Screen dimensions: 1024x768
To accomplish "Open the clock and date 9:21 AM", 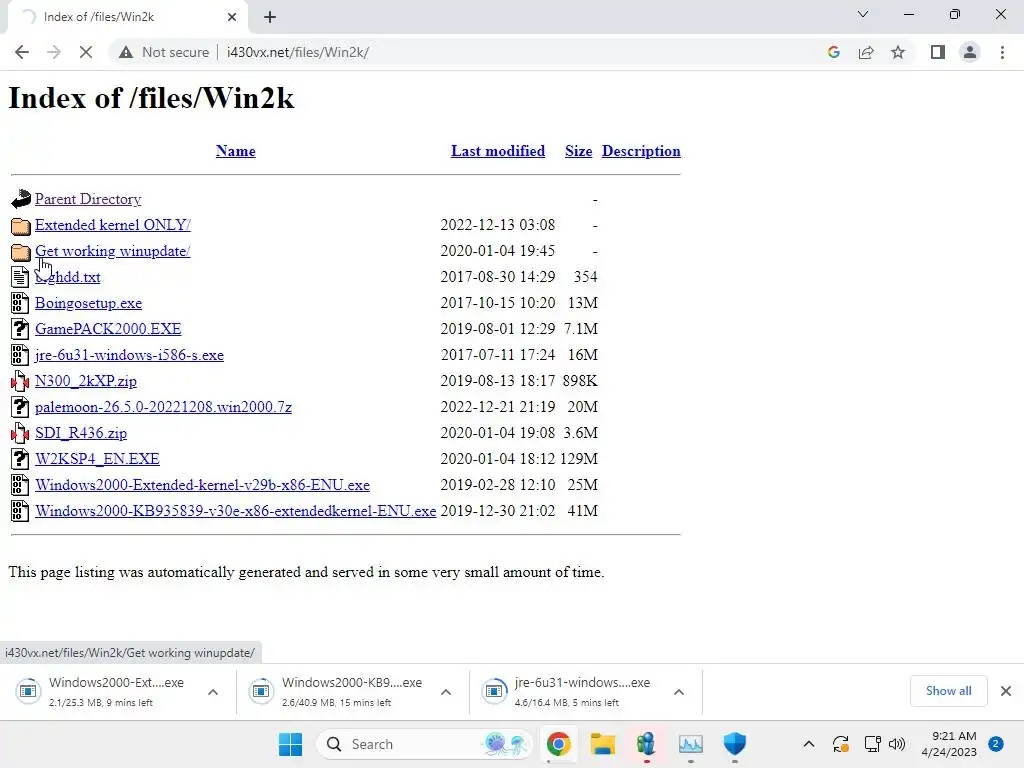I will [949, 744].
